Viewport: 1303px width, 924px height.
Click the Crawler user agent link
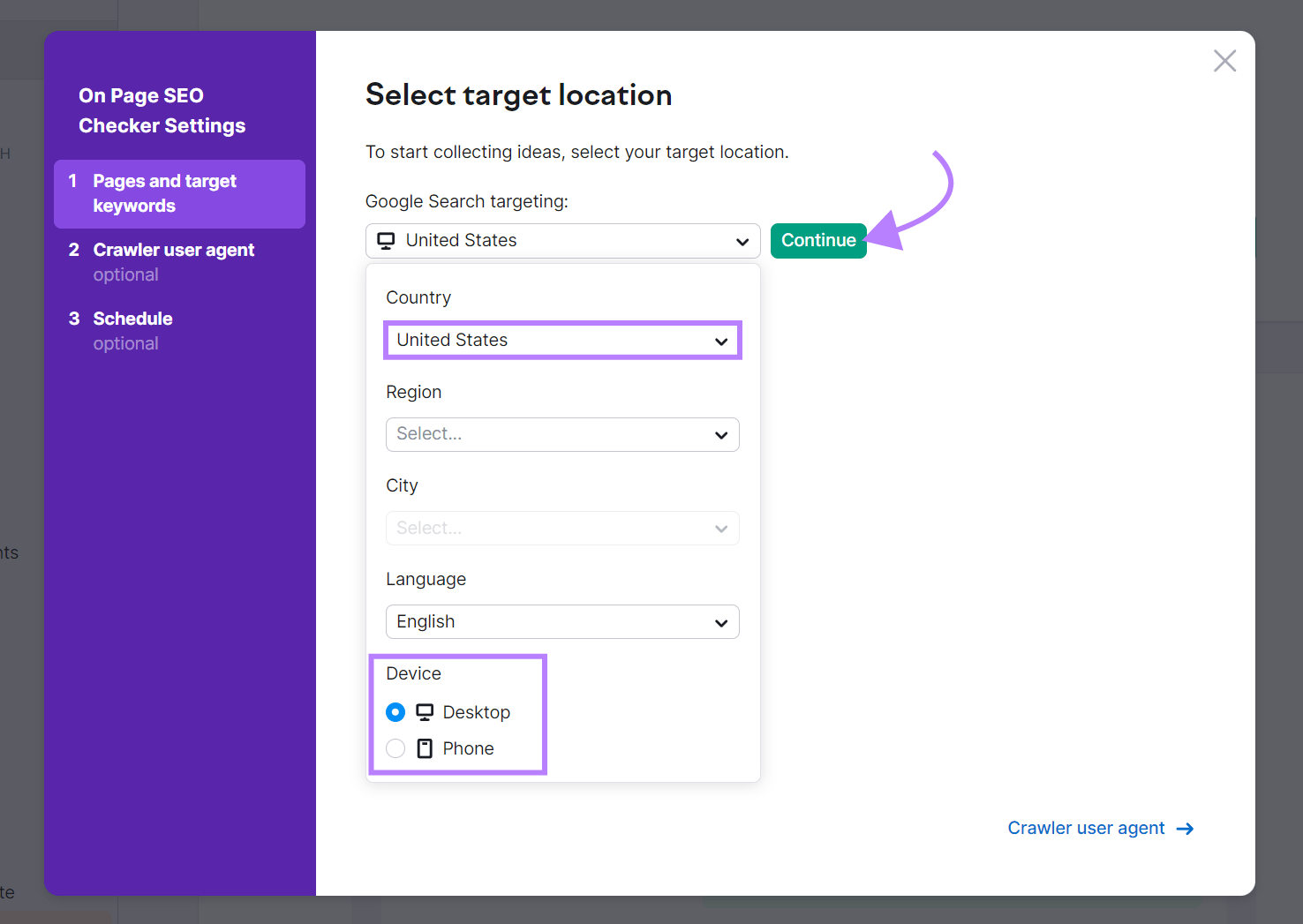(1087, 828)
